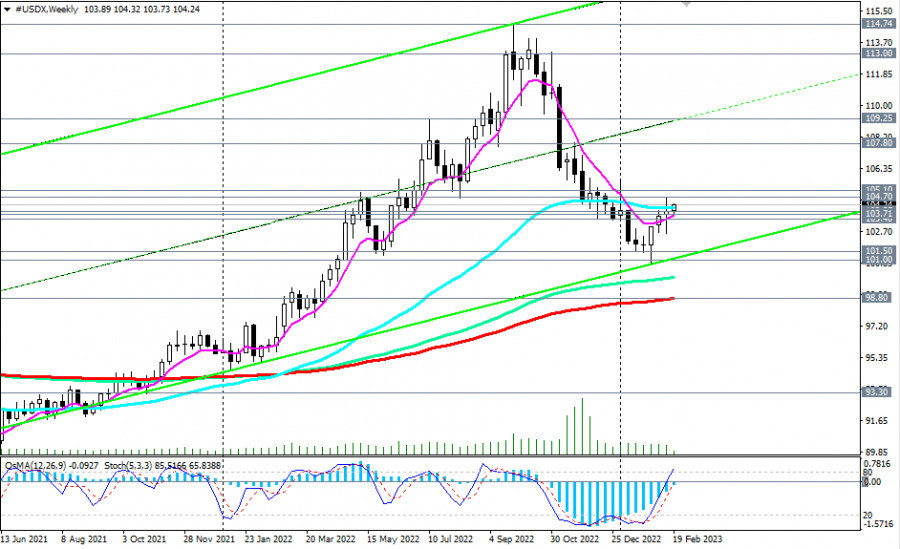Click the 109.25 price level label
The image size is (900, 549).
pos(878,118)
